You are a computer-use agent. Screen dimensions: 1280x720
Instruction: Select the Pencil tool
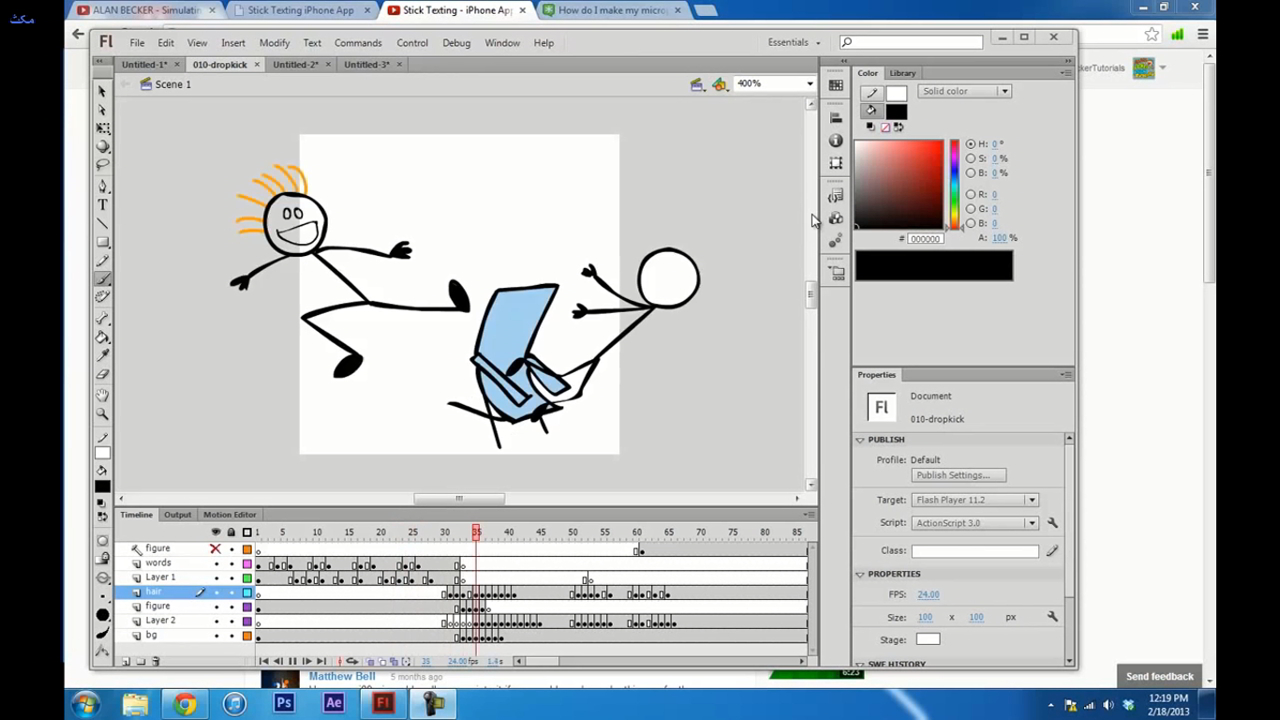(102, 260)
